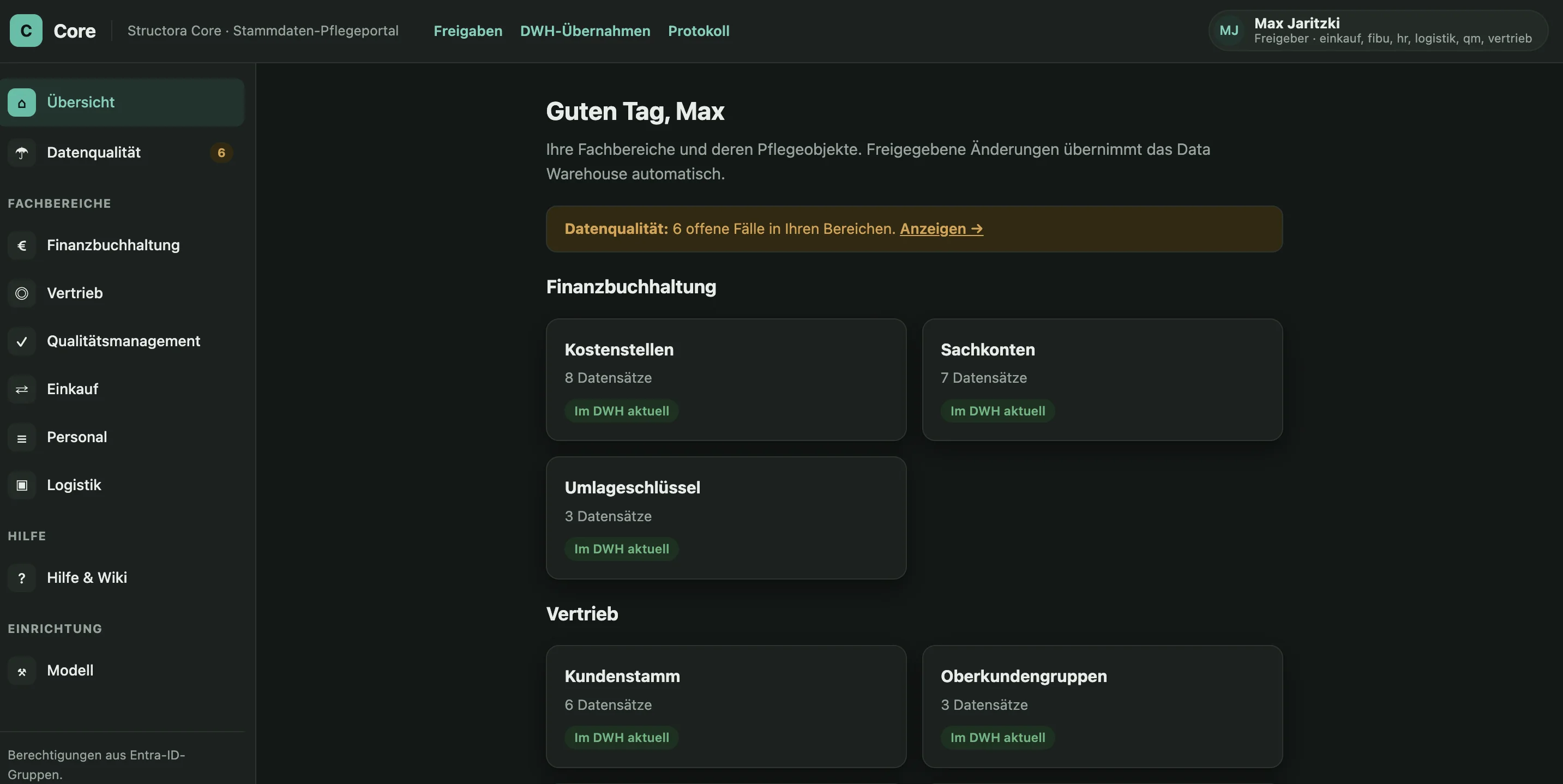Open Logistik section

[122, 485]
